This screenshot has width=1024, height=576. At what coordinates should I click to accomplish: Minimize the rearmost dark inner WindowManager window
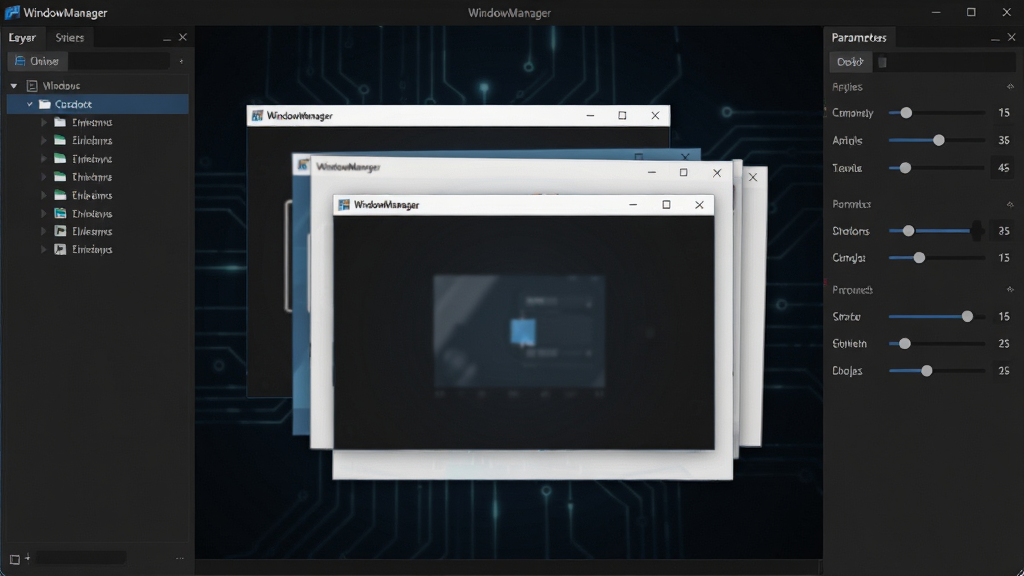(590, 116)
